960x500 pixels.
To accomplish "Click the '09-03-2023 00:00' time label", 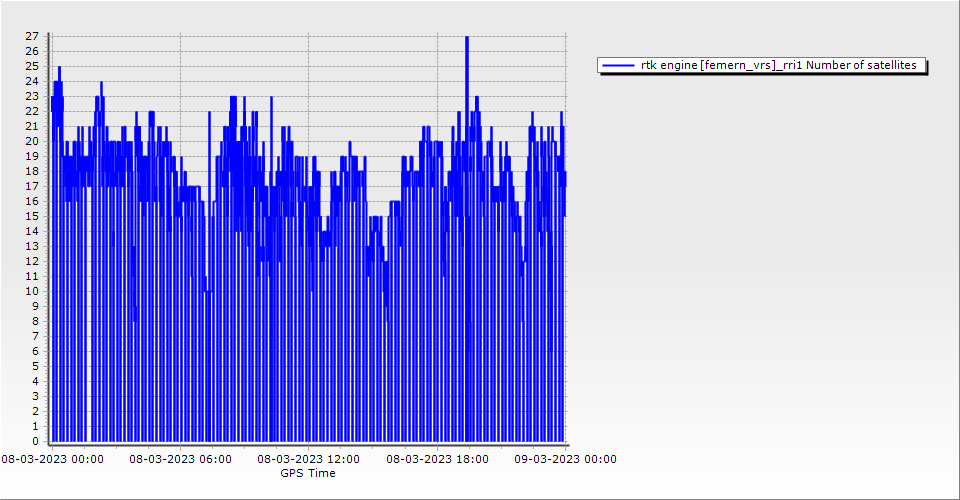I will click(x=565, y=460).
